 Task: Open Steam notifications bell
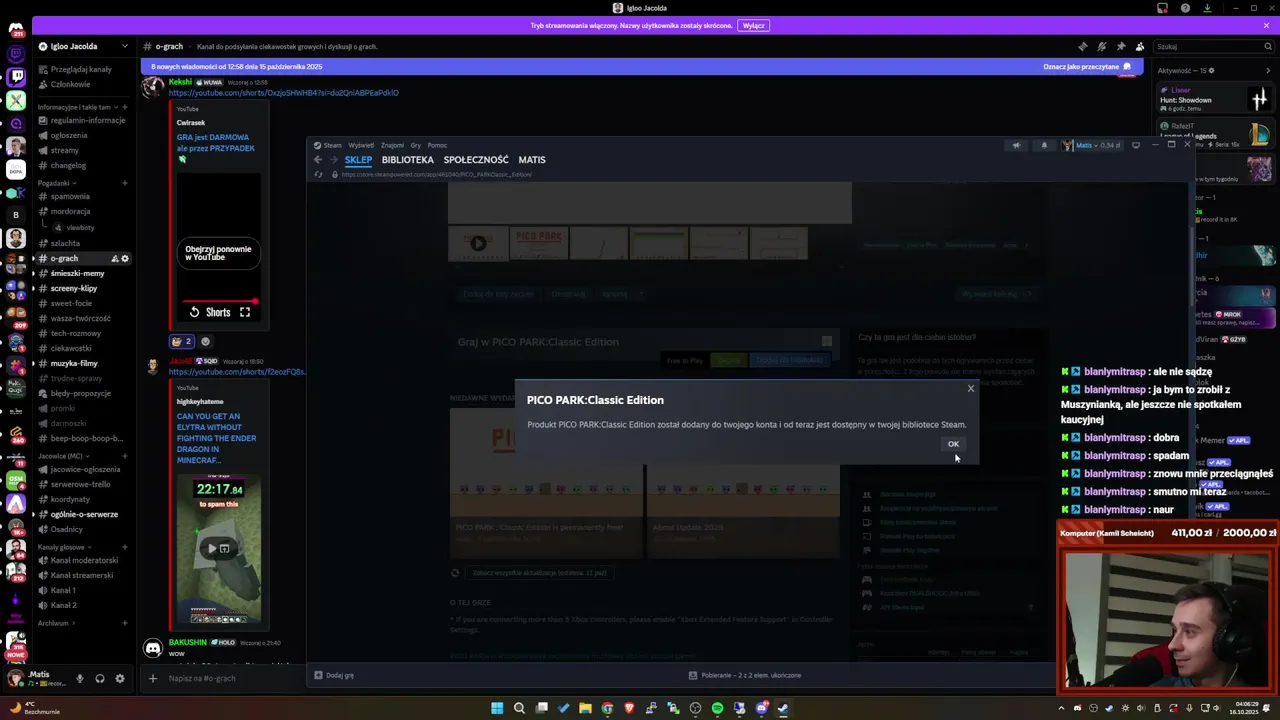[x=1044, y=145]
